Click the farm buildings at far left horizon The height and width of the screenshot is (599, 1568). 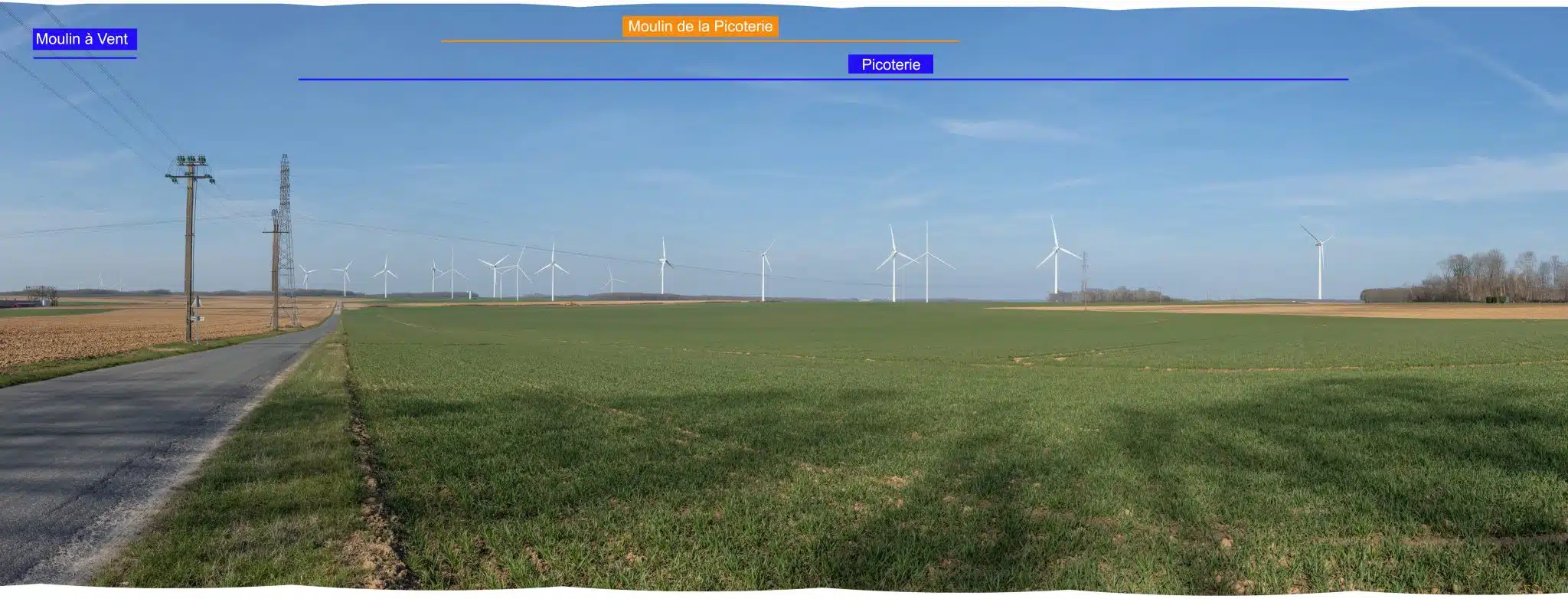click(x=23, y=302)
